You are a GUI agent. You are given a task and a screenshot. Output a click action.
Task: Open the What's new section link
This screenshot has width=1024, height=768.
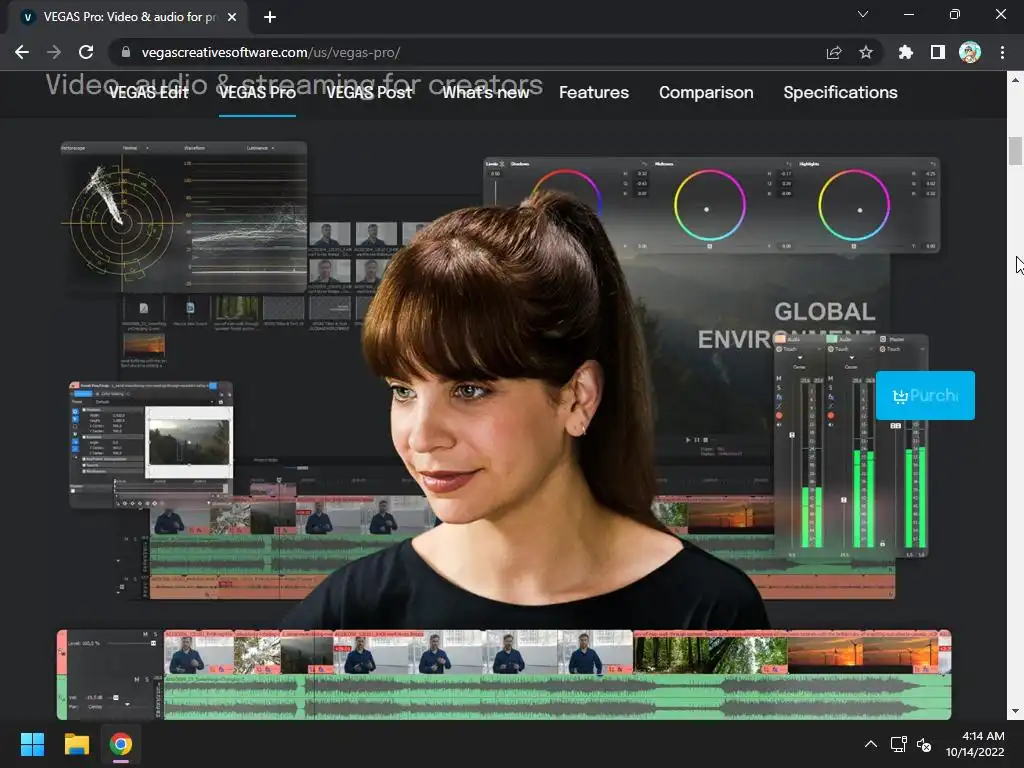tap(486, 93)
